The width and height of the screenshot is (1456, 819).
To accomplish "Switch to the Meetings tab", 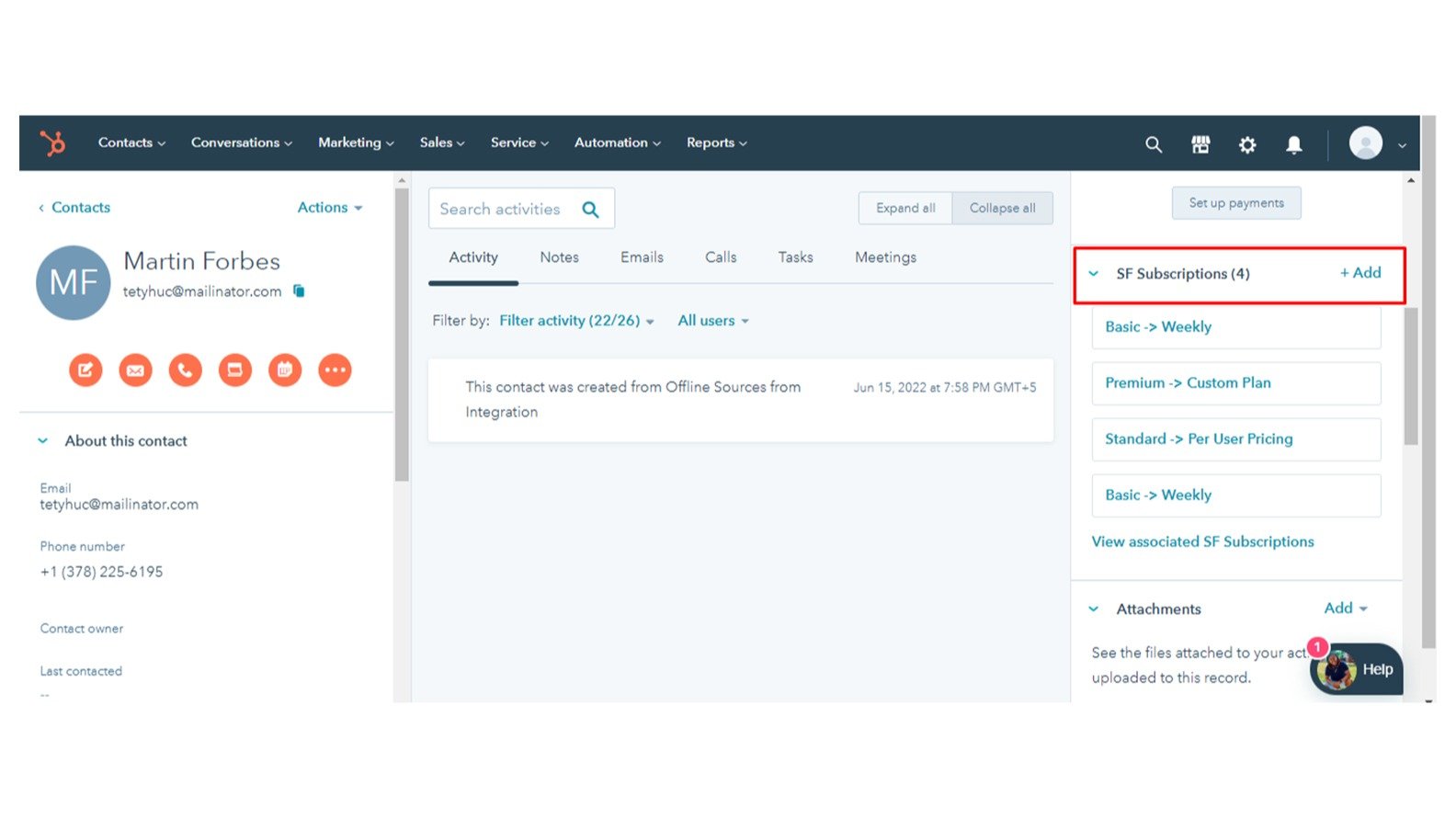I will [885, 257].
